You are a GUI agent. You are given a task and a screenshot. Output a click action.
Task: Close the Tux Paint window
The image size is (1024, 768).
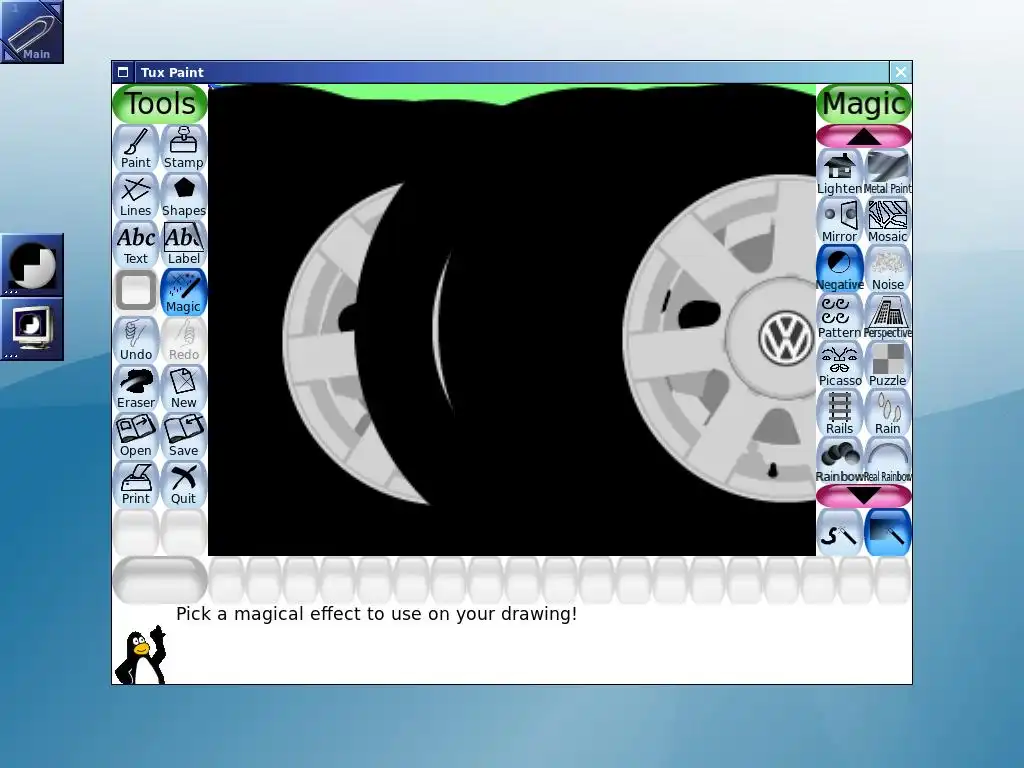[x=901, y=72]
